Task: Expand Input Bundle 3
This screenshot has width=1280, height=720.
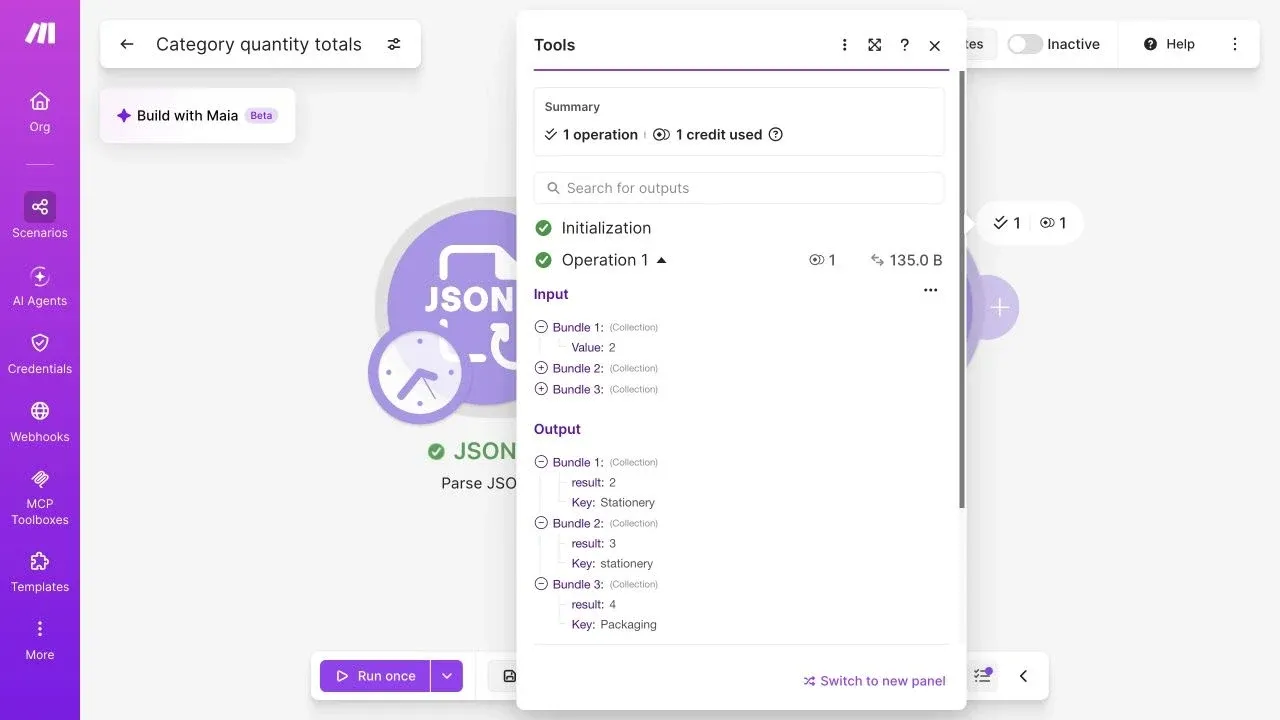Action: coord(541,389)
